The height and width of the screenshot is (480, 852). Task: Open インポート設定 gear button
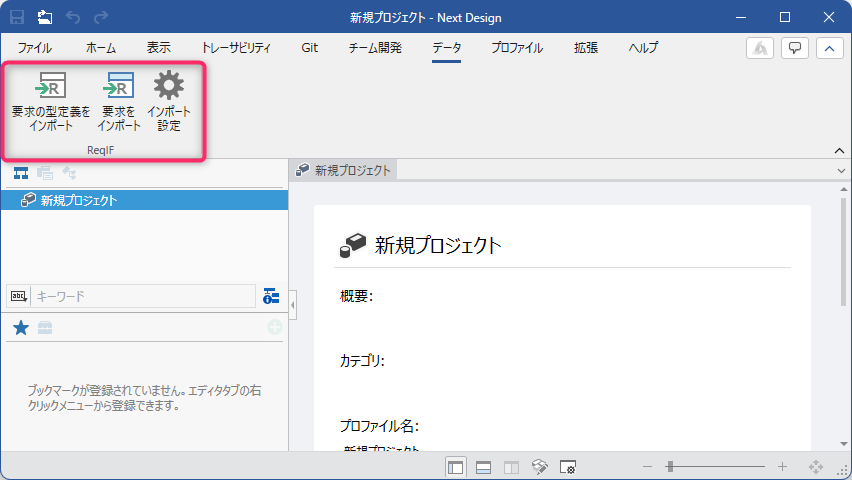click(x=169, y=101)
